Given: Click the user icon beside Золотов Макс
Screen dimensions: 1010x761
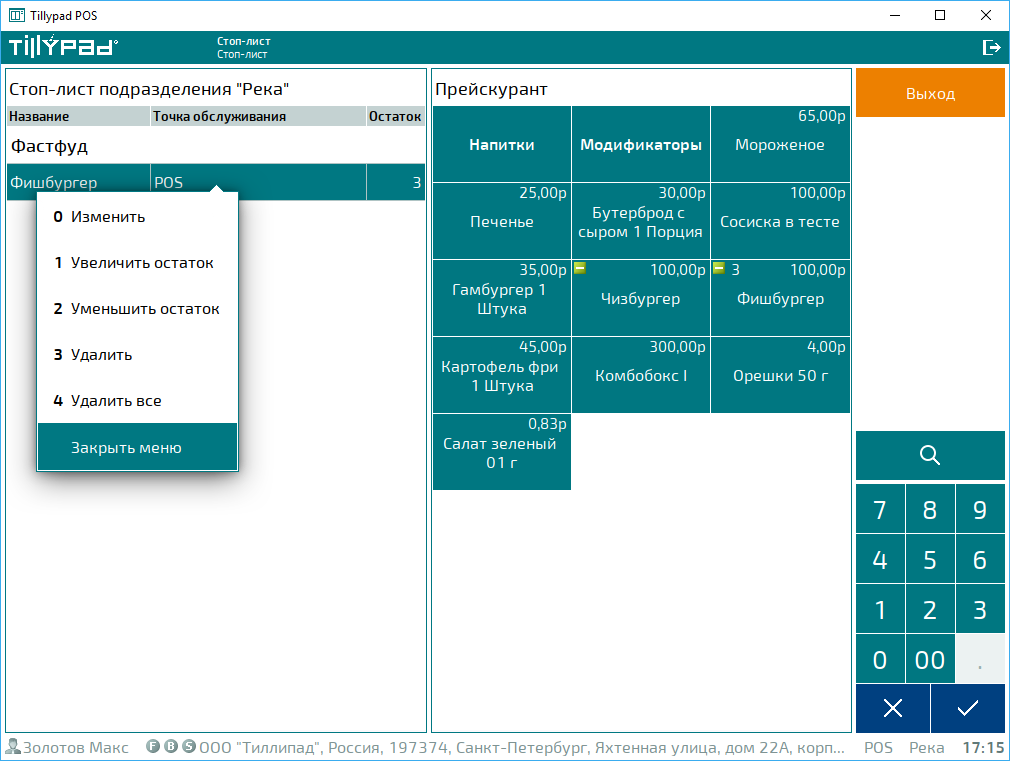Looking at the screenshot, I should tap(13, 747).
